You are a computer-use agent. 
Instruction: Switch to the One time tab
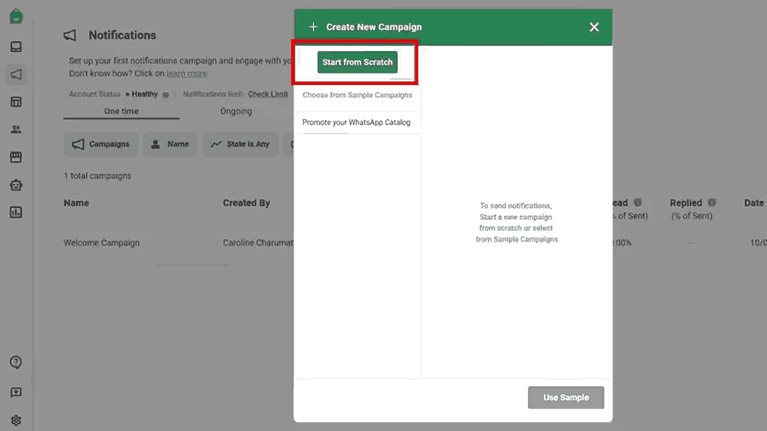click(x=121, y=111)
